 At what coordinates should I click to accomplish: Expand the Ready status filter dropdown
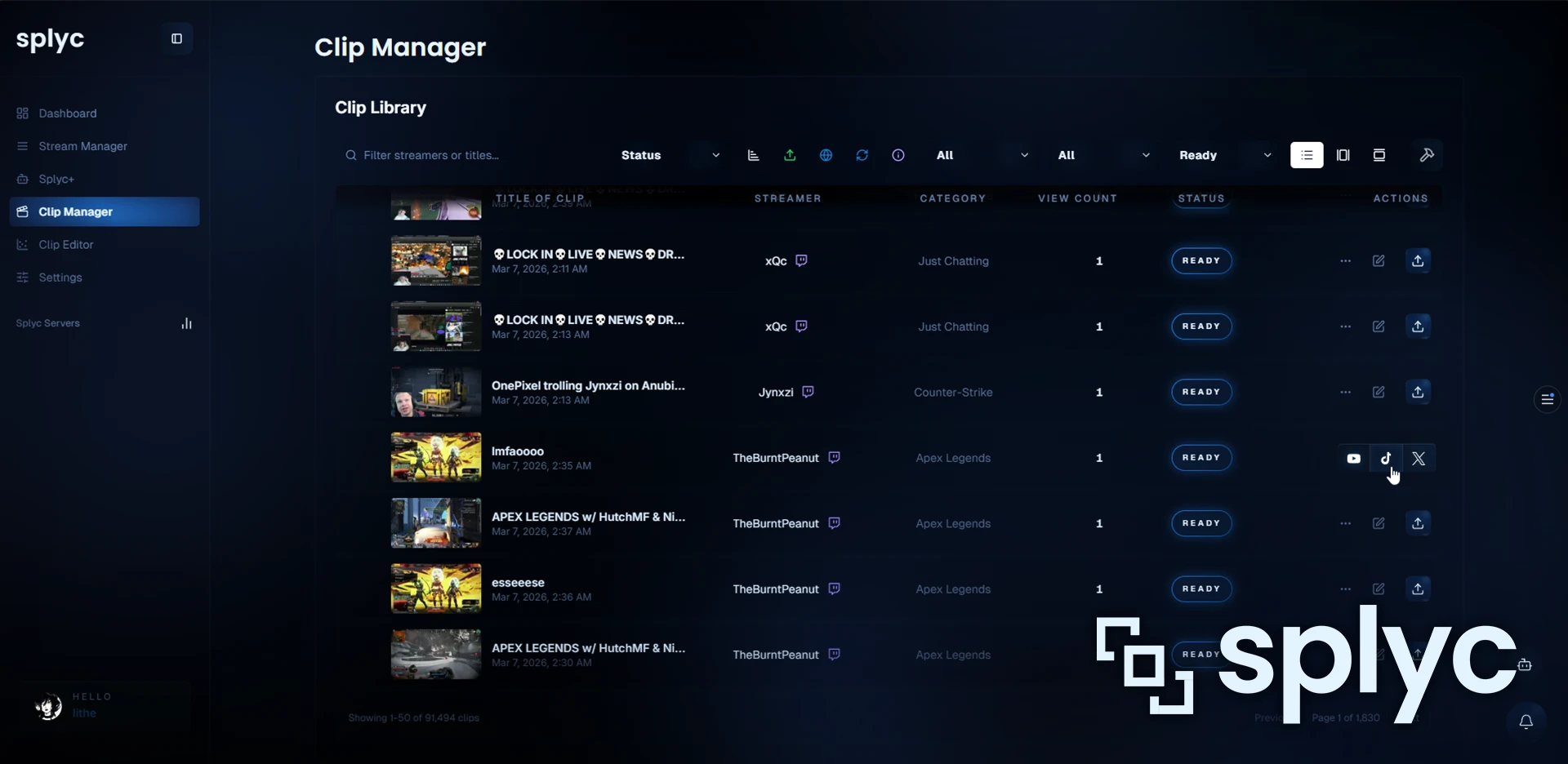[1224, 155]
